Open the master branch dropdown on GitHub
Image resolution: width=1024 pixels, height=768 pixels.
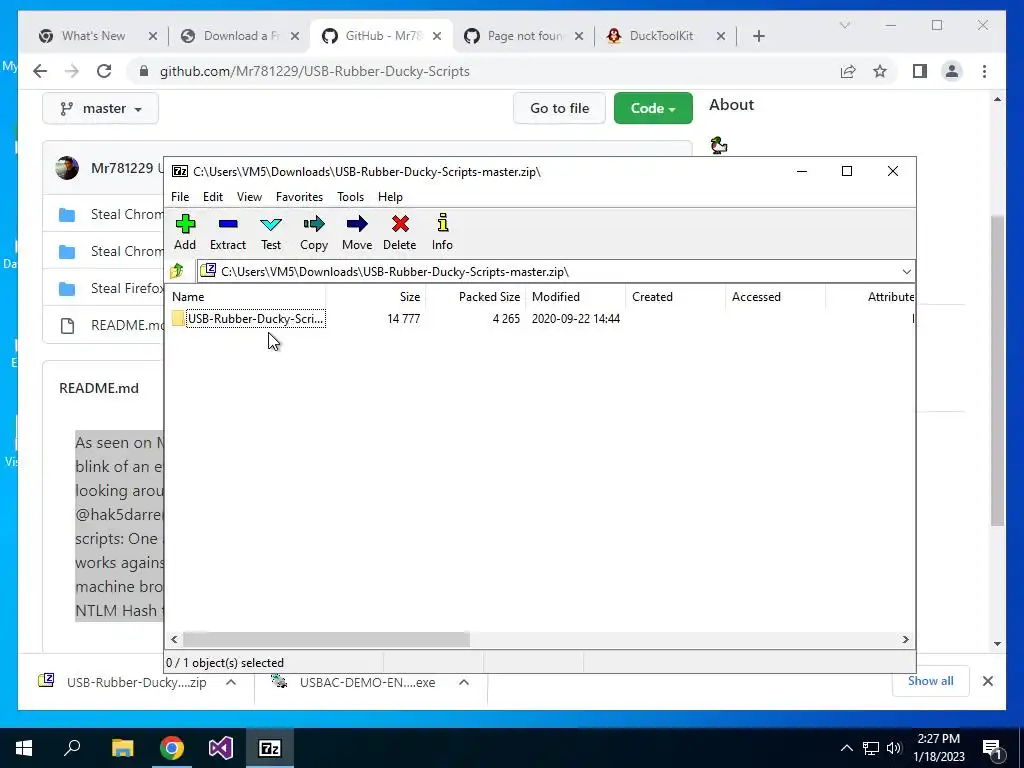[x=101, y=108]
